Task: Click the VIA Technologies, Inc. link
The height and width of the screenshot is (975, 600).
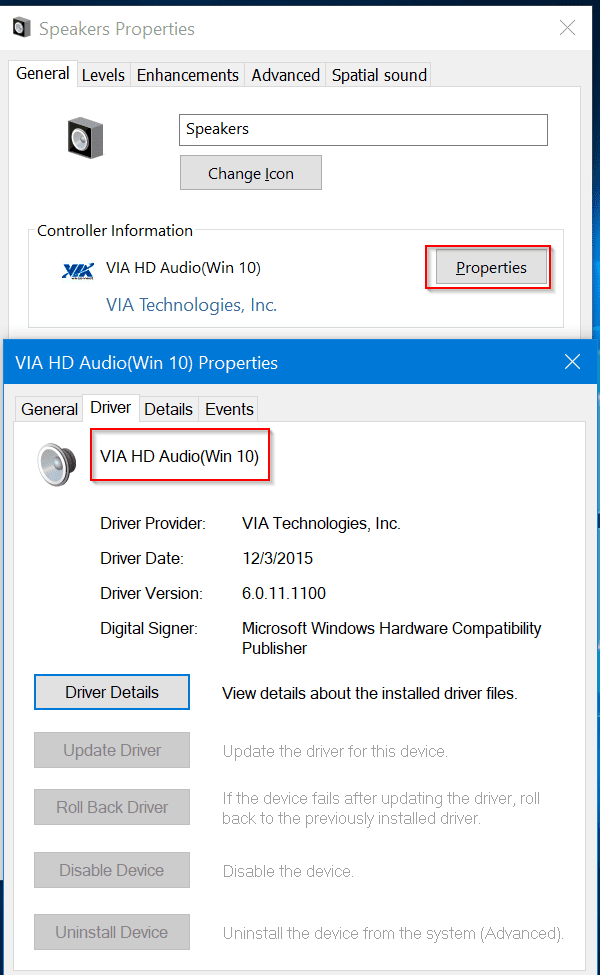Action: (x=191, y=305)
